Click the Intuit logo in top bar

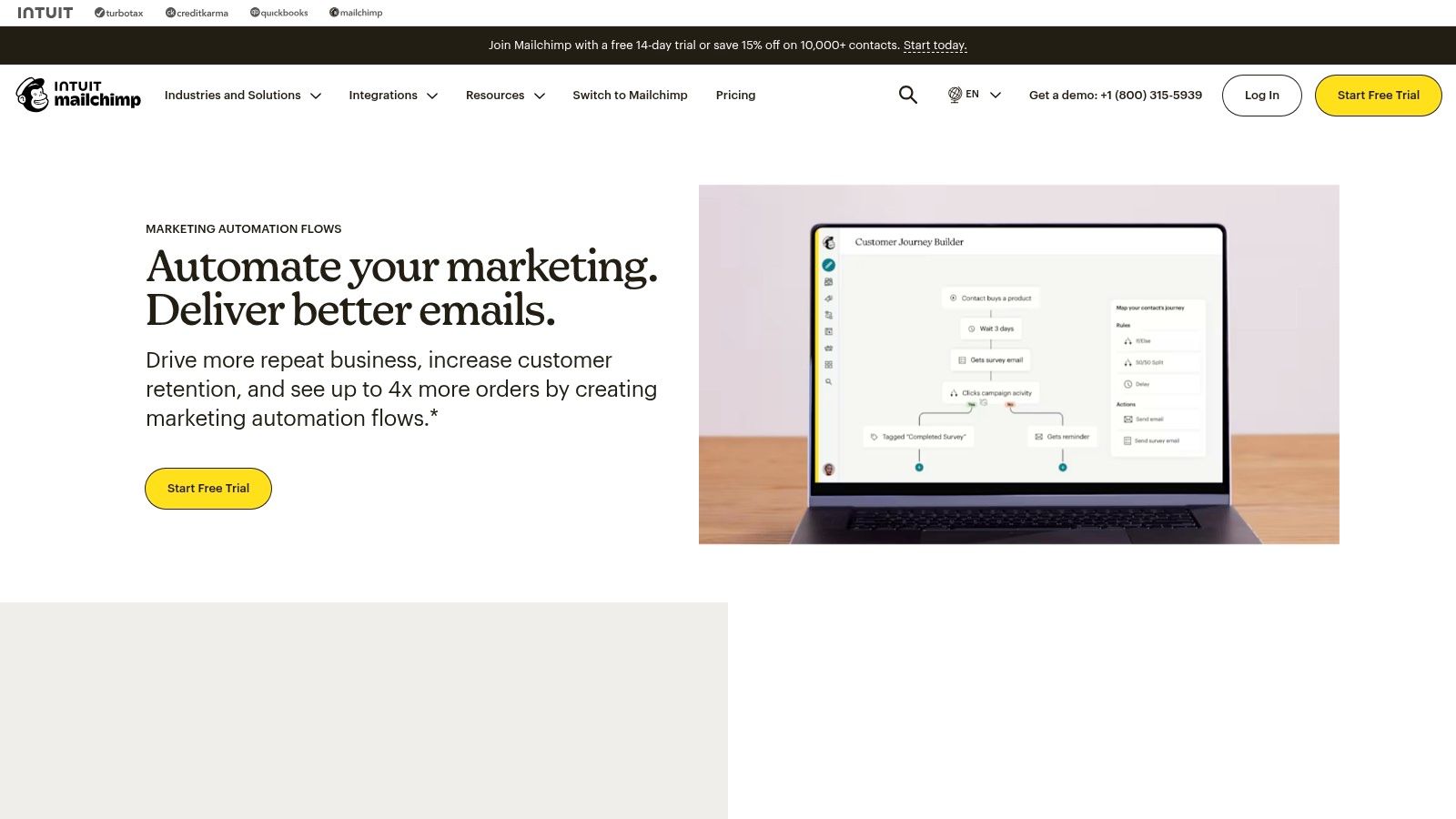click(x=45, y=13)
